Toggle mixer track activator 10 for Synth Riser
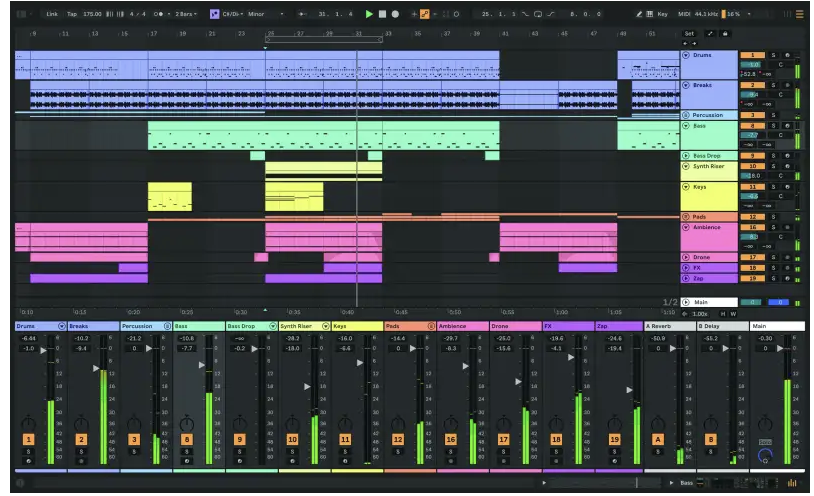This screenshot has height=496, width=814. click(x=292, y=439)
